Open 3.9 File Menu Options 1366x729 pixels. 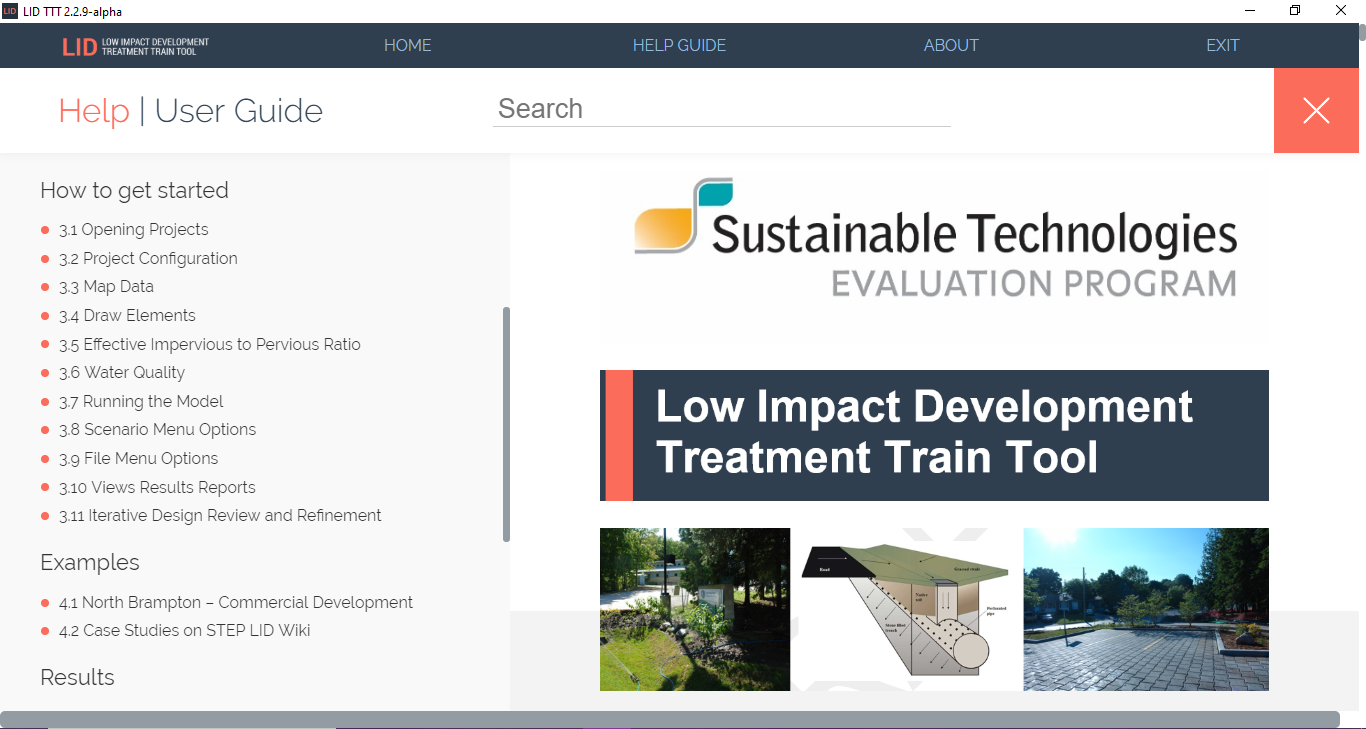tap(138, 458)
